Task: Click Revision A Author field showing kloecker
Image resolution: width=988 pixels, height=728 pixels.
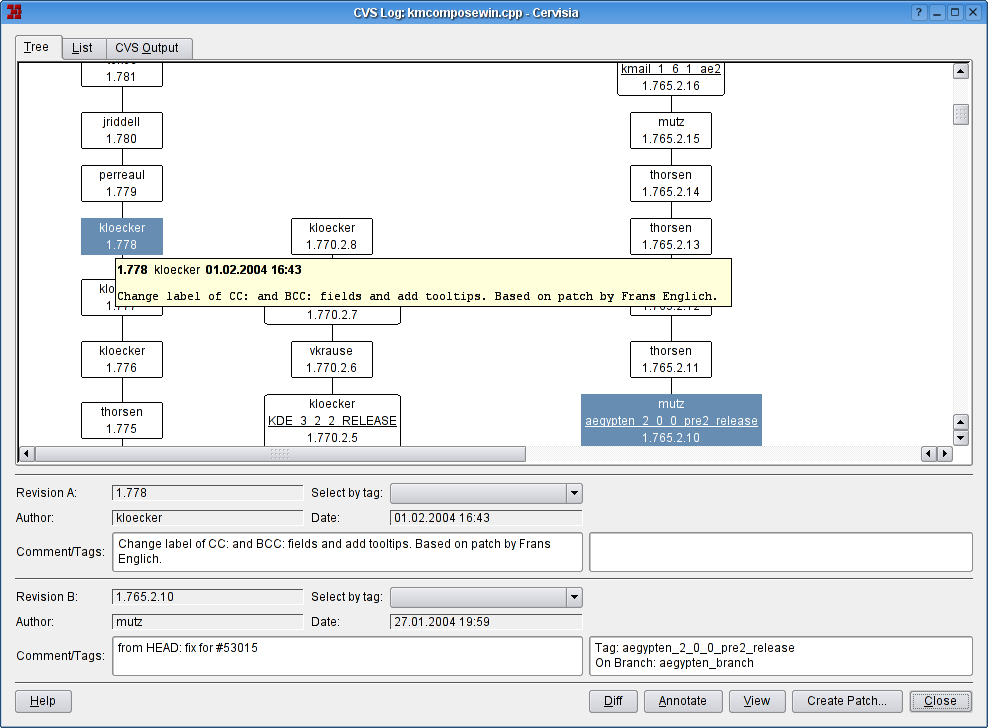Action: [x=207, y=518]
